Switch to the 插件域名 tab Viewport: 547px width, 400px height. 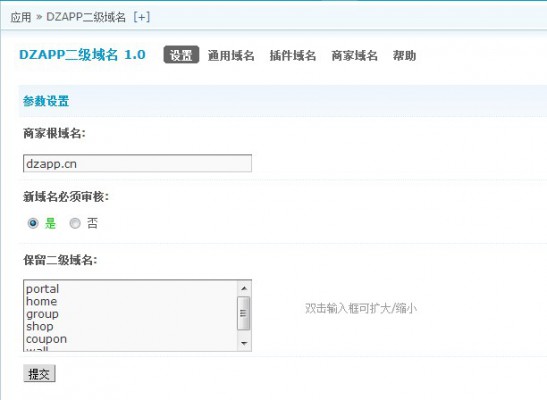pyautogui.click(x=293, y=55)
